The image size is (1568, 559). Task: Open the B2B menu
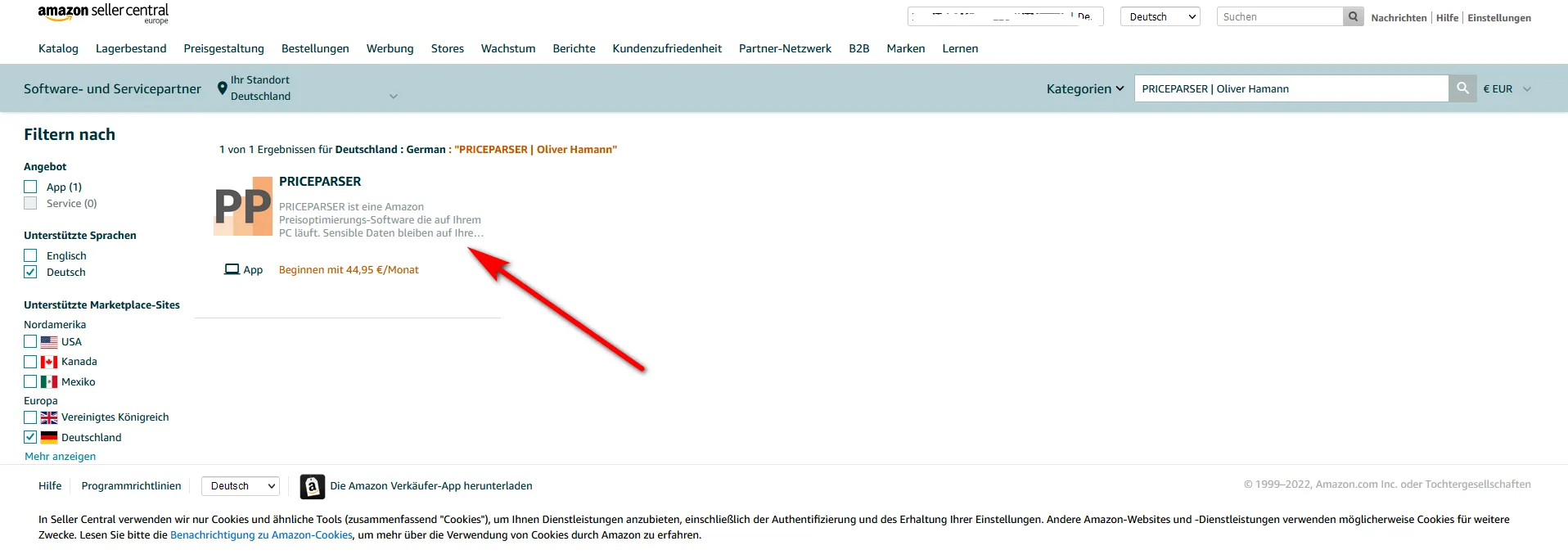[858, 48]
